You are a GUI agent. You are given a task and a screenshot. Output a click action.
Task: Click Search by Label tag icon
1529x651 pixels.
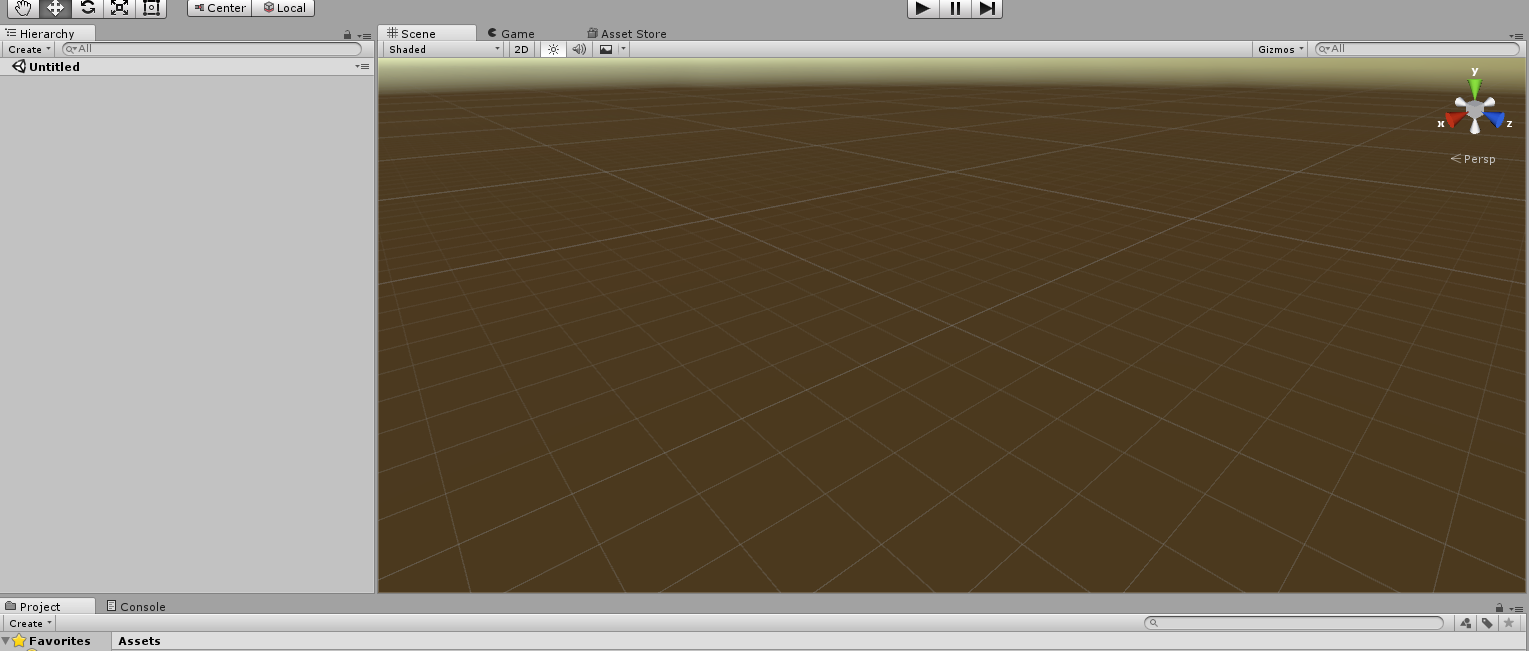pos(1487,623)
